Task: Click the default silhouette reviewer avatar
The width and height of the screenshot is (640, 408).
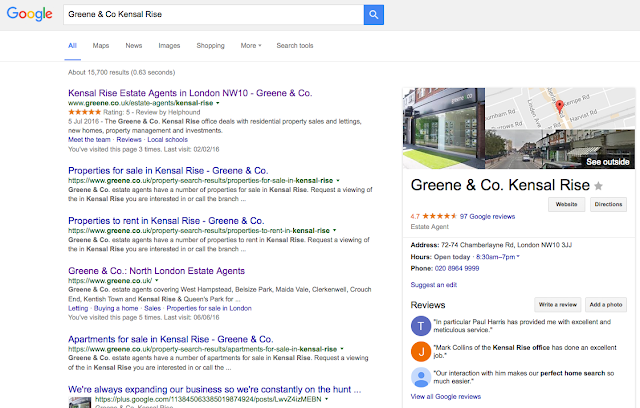Action: click(x=421, y=377)
